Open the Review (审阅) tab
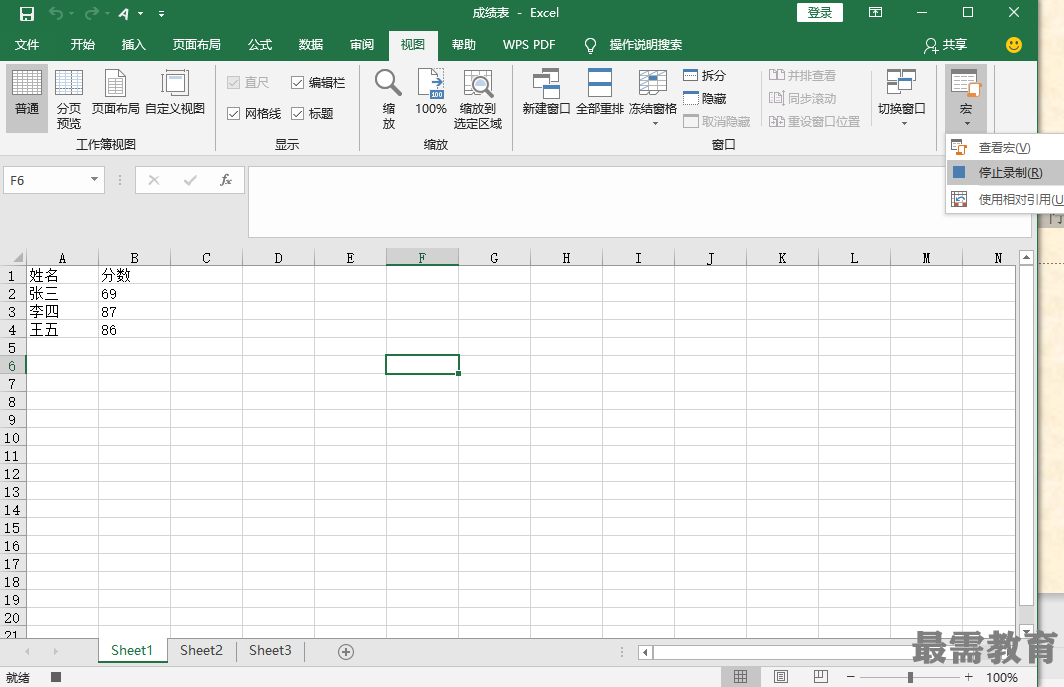Viewport: 1064px width, 687px height. click(x=362, y=45)
